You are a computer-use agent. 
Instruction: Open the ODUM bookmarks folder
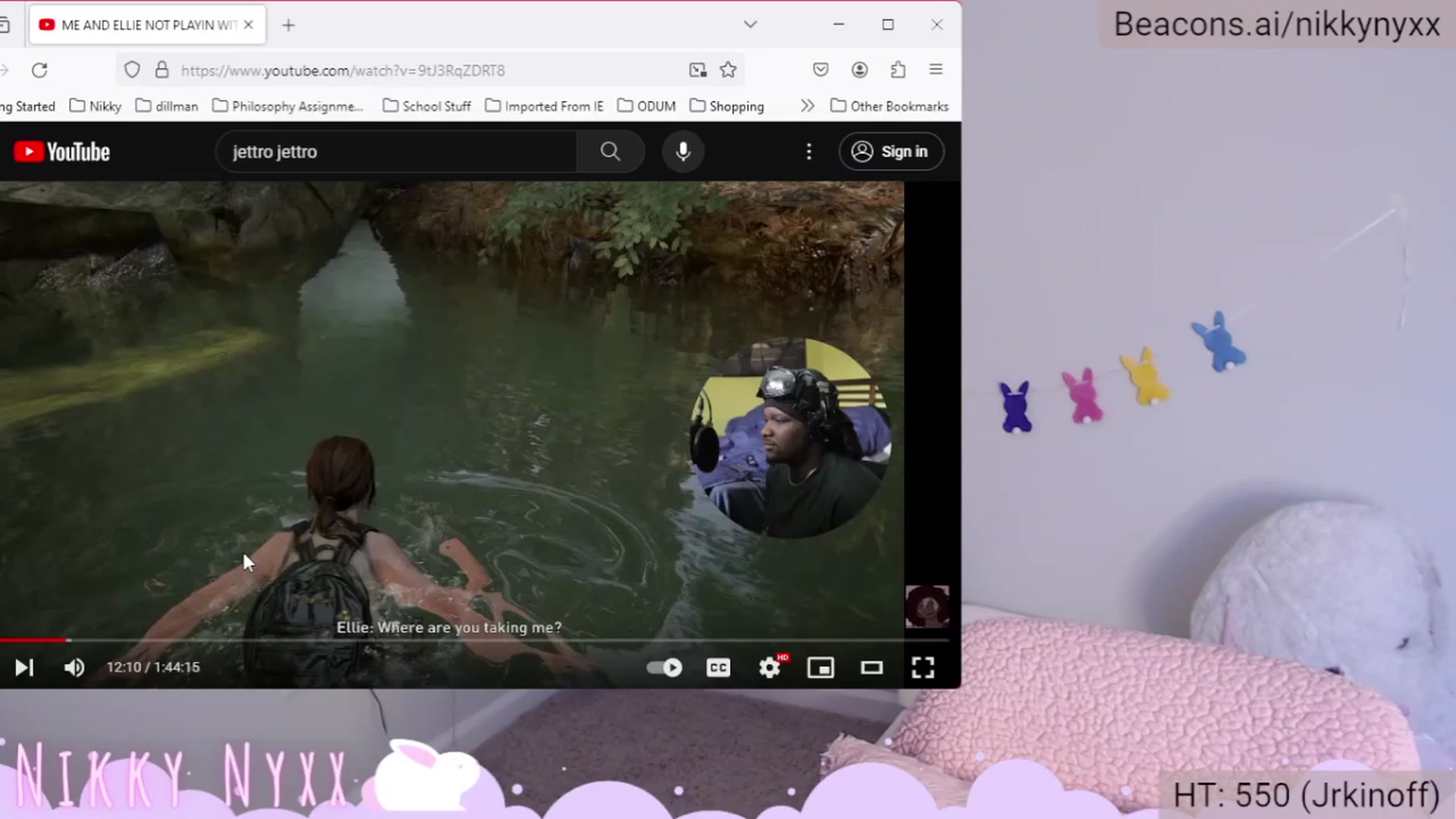click(647, 106)
